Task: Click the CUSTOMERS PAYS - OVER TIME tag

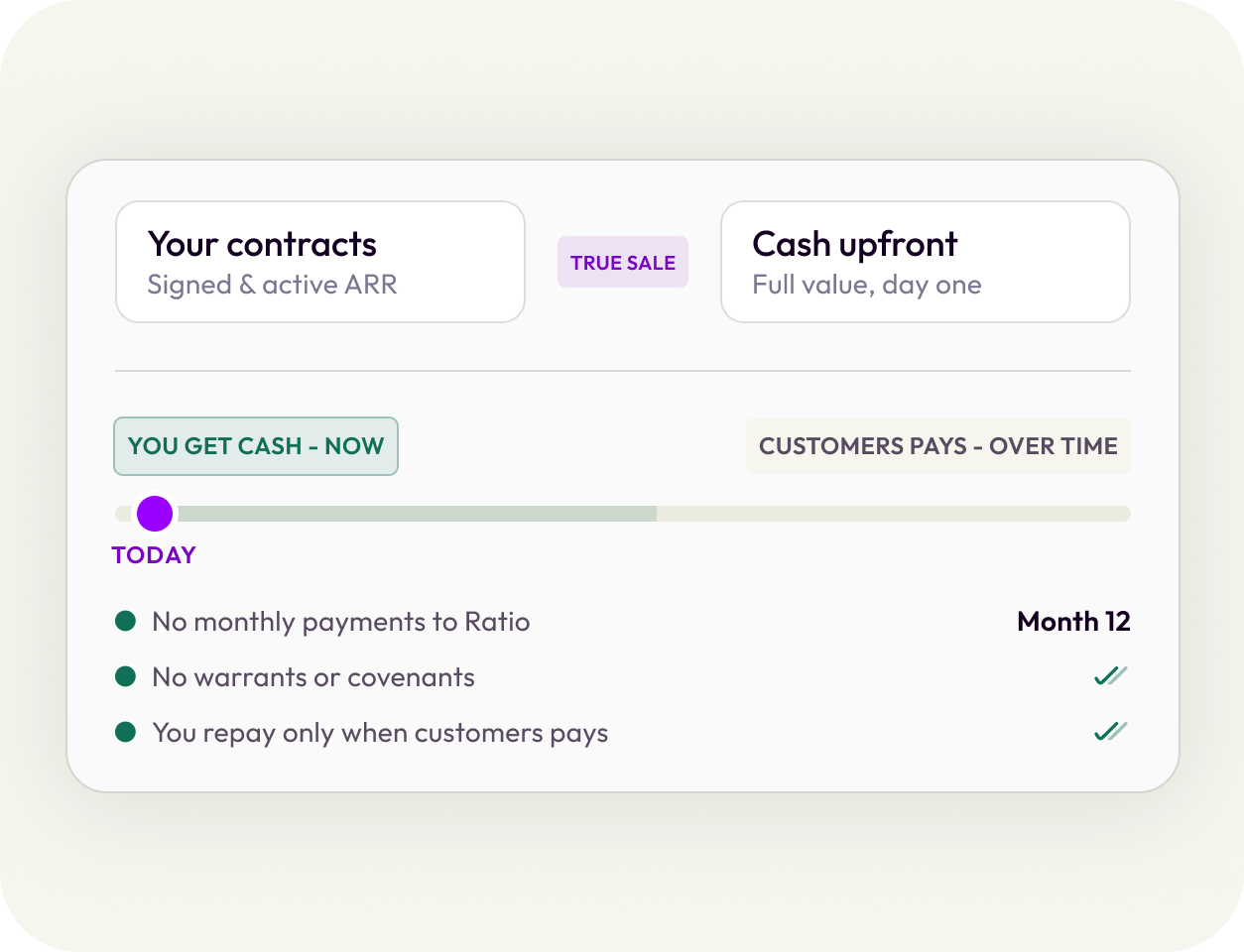Action: (938, 446)
